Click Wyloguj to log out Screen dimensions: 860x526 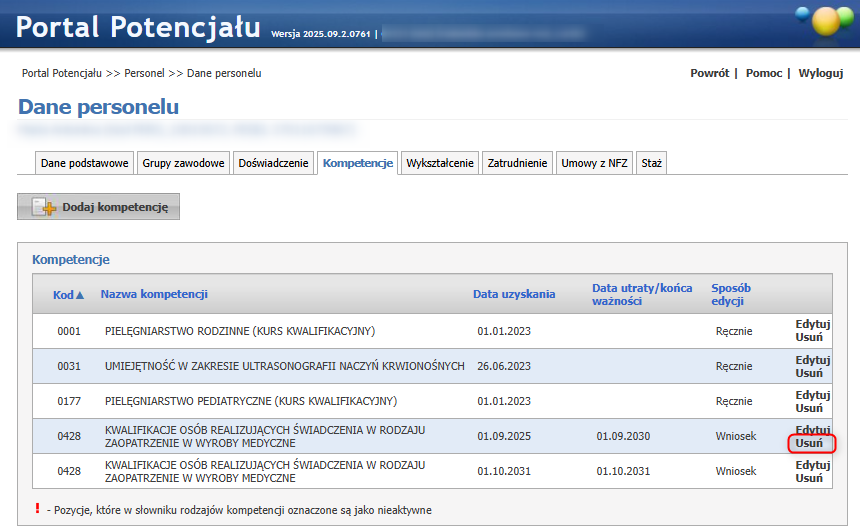pos(820,73)
